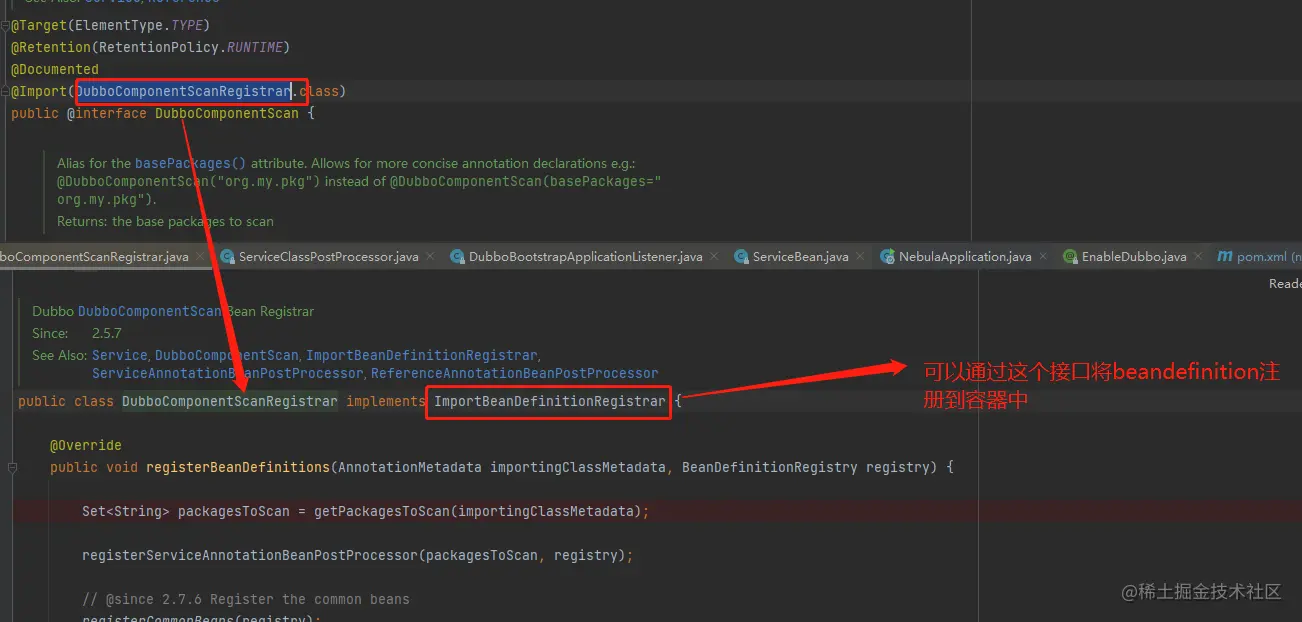Close the DubboBootstrapApplicationListener.java tab

coord(714,257)
